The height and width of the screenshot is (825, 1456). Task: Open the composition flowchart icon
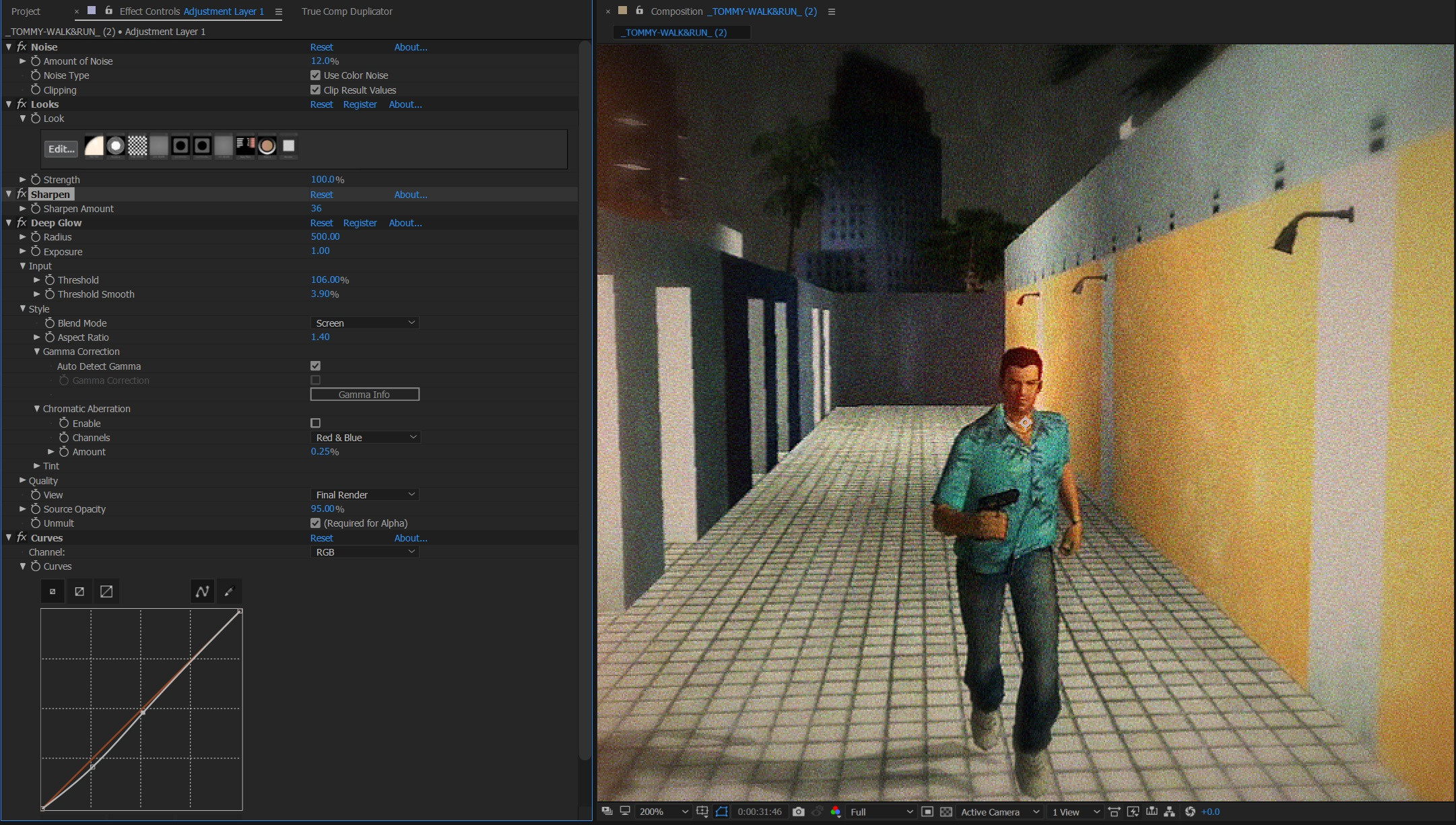(x=1170, y=812)
